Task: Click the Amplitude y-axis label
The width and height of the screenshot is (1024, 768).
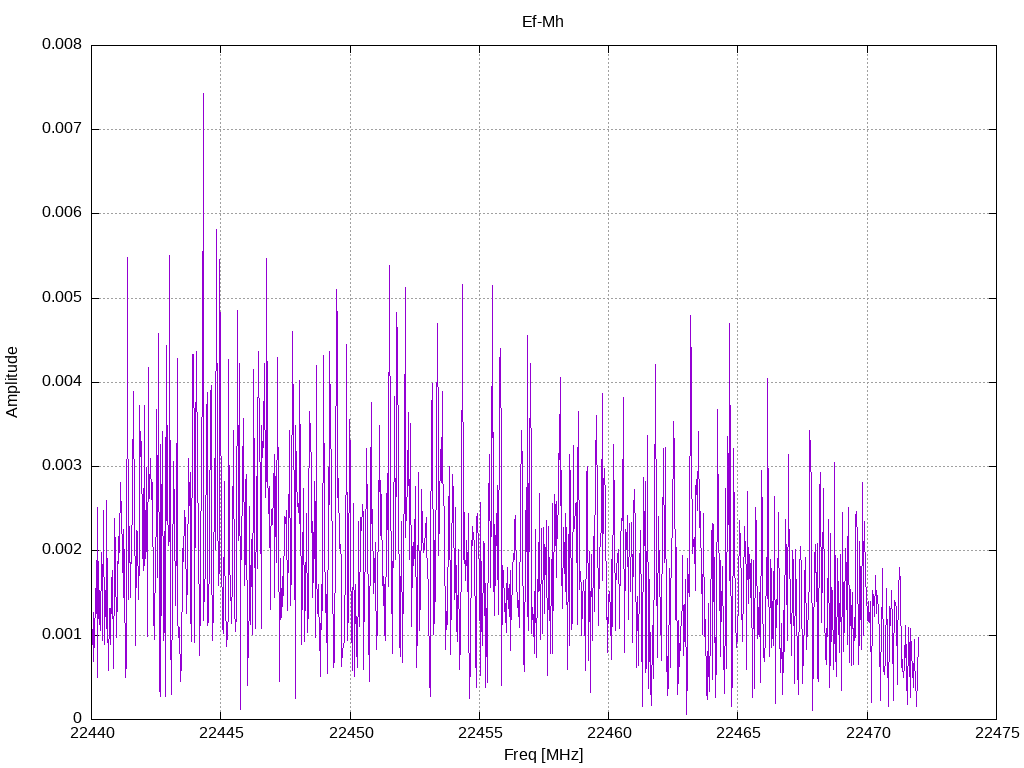Action: click(12, 381)
